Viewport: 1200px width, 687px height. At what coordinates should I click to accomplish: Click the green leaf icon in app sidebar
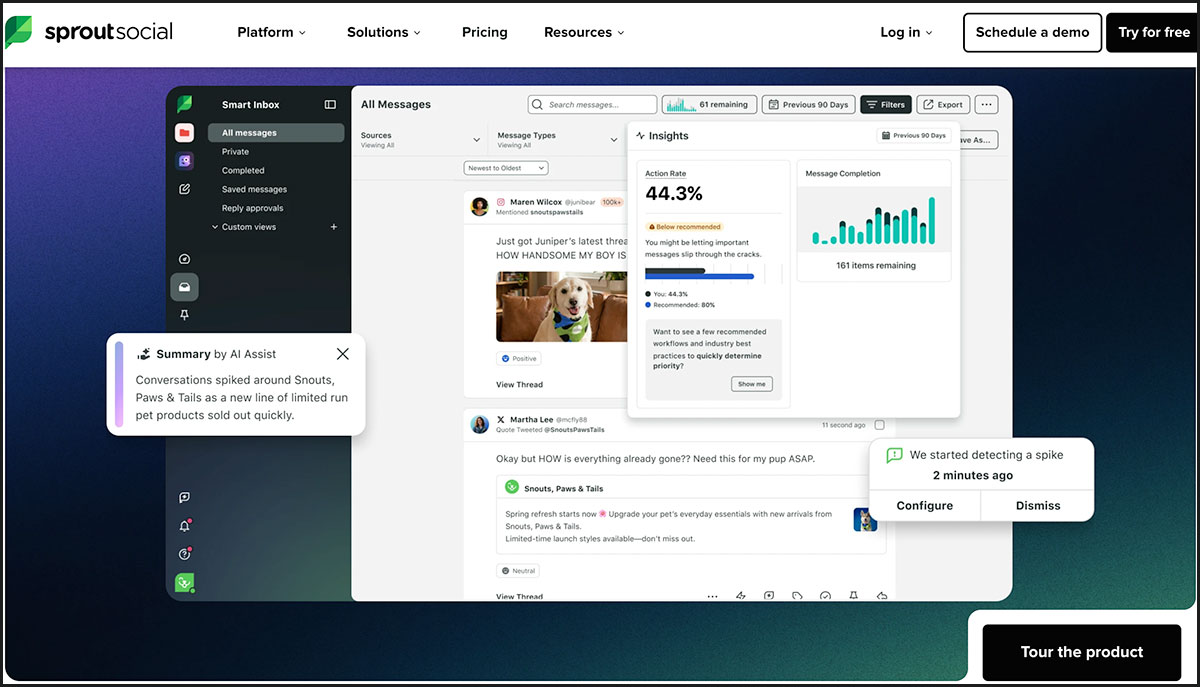[184, 104]
